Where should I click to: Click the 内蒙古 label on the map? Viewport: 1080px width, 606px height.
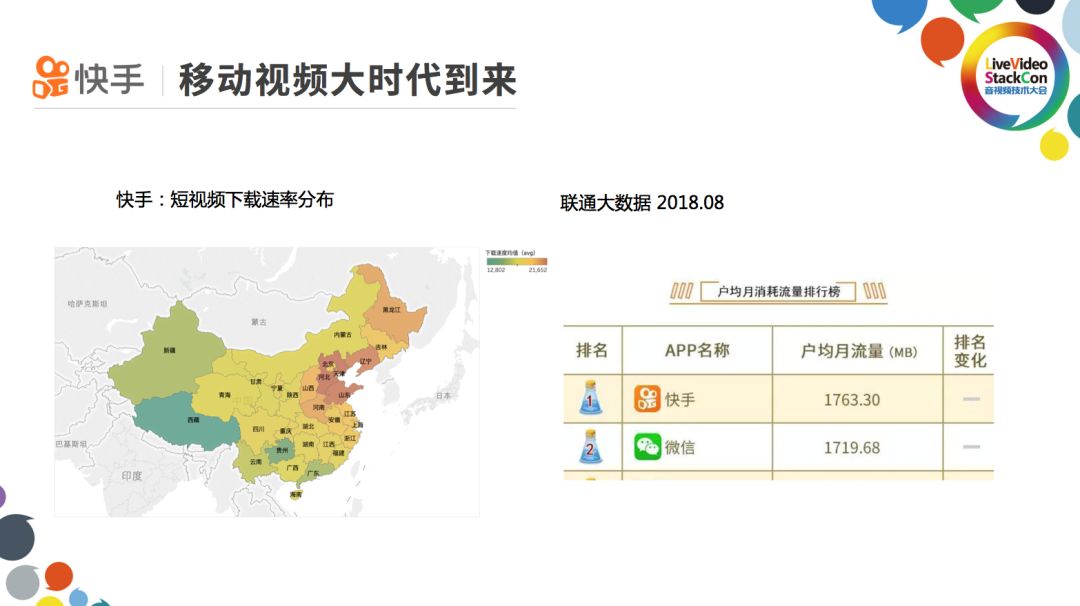342,335
